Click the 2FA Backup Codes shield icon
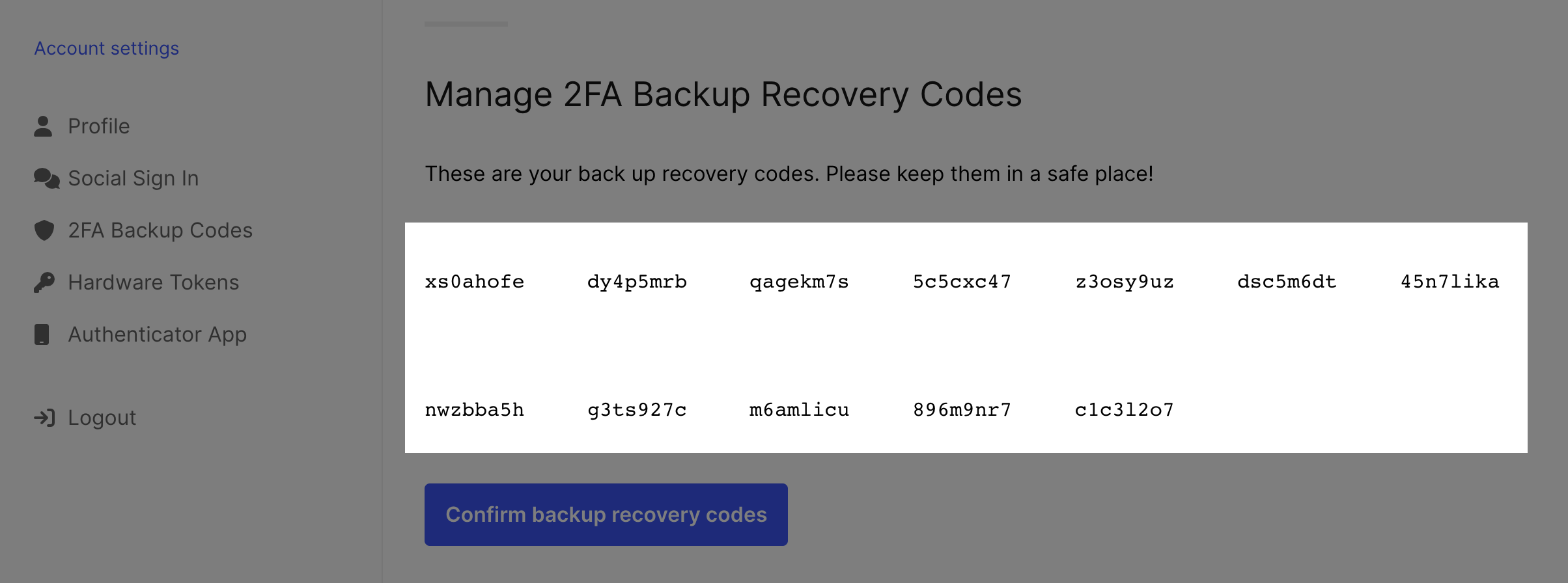 (x=44, y=230)
